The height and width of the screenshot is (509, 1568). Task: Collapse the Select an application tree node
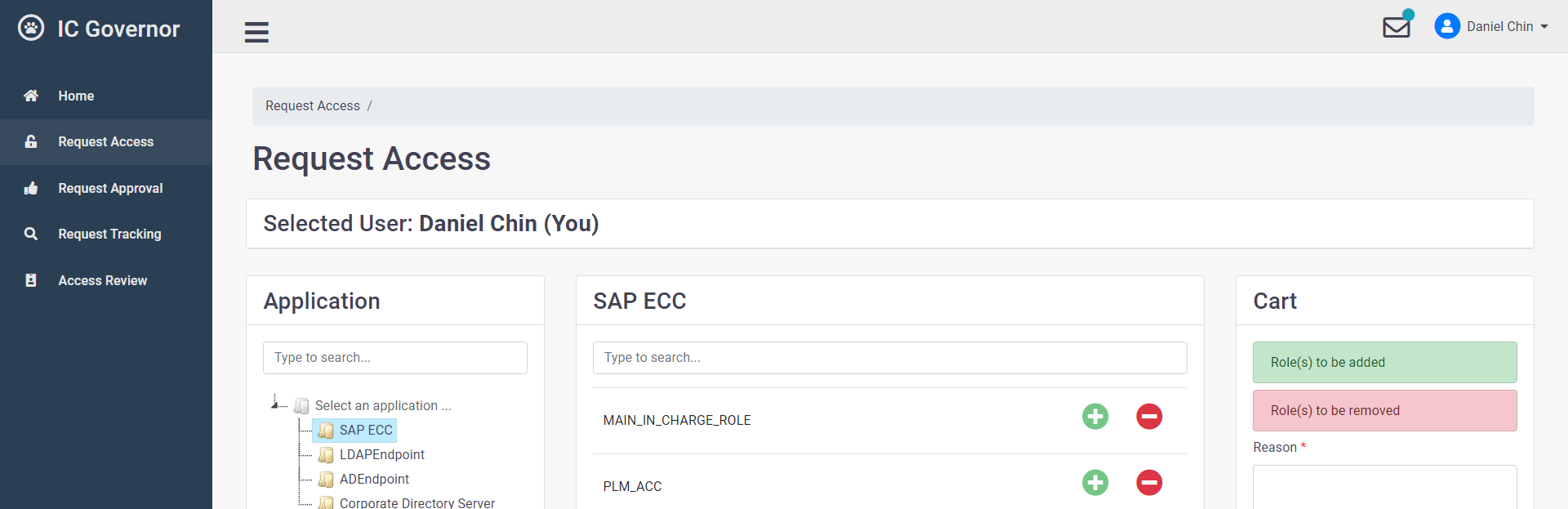[275, 404]
